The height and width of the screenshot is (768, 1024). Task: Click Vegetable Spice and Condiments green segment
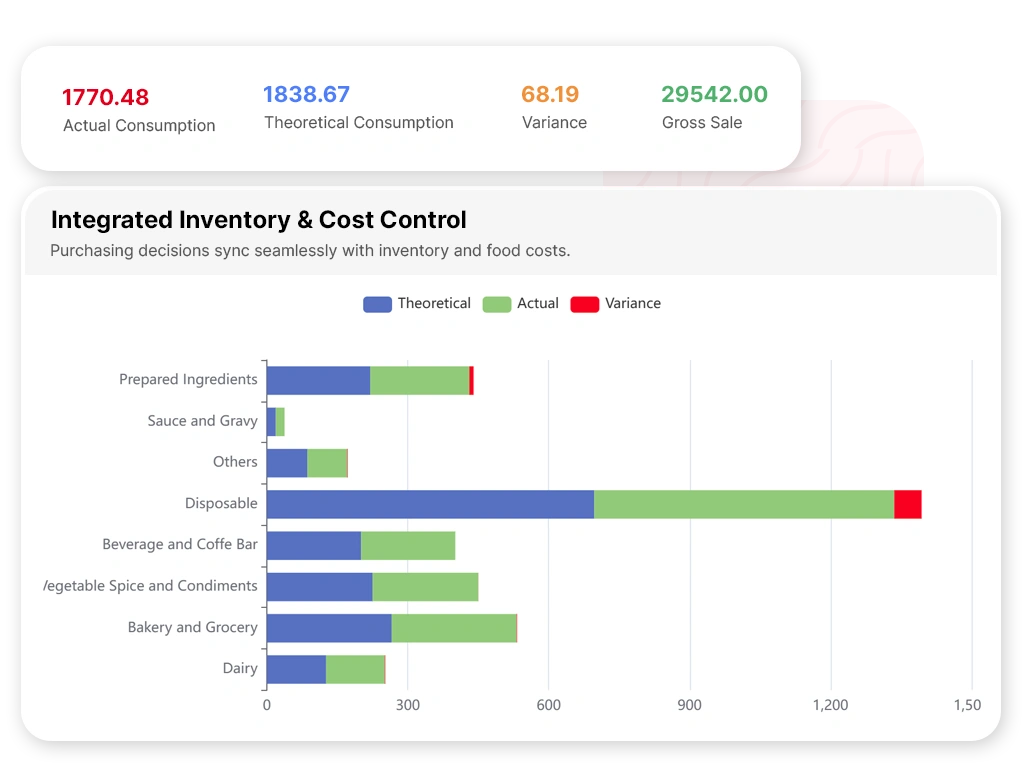(425, 587)
